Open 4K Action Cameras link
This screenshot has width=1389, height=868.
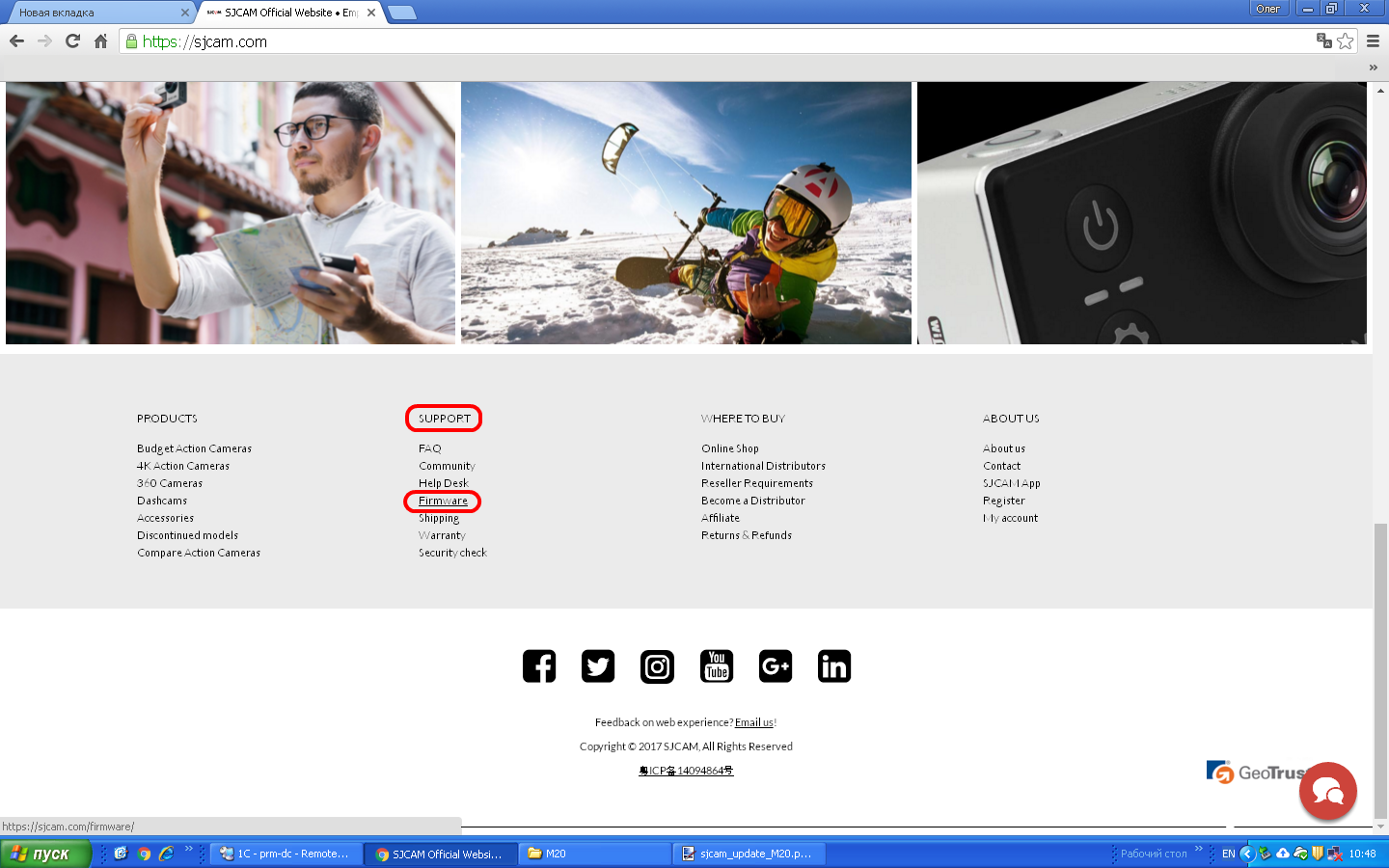pos(183,466)
